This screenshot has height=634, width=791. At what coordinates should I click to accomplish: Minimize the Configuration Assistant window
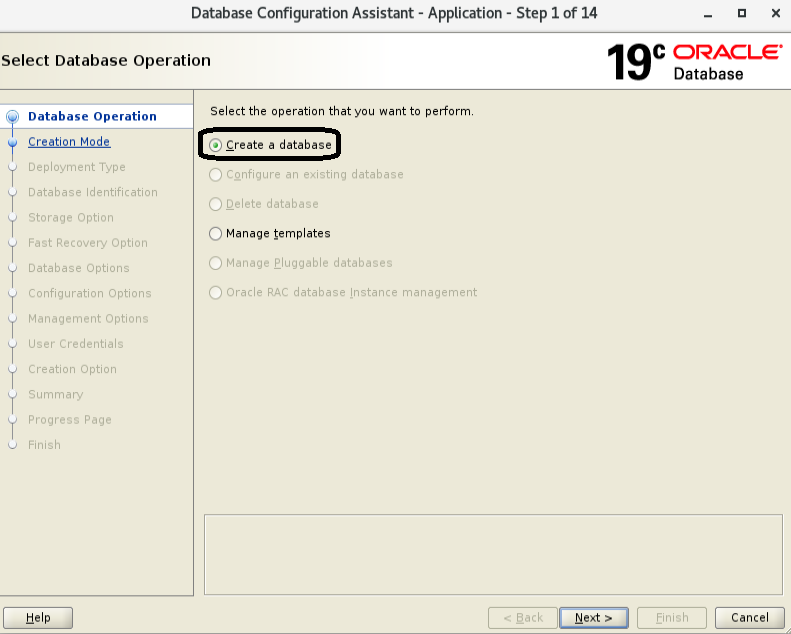[708, 14]
